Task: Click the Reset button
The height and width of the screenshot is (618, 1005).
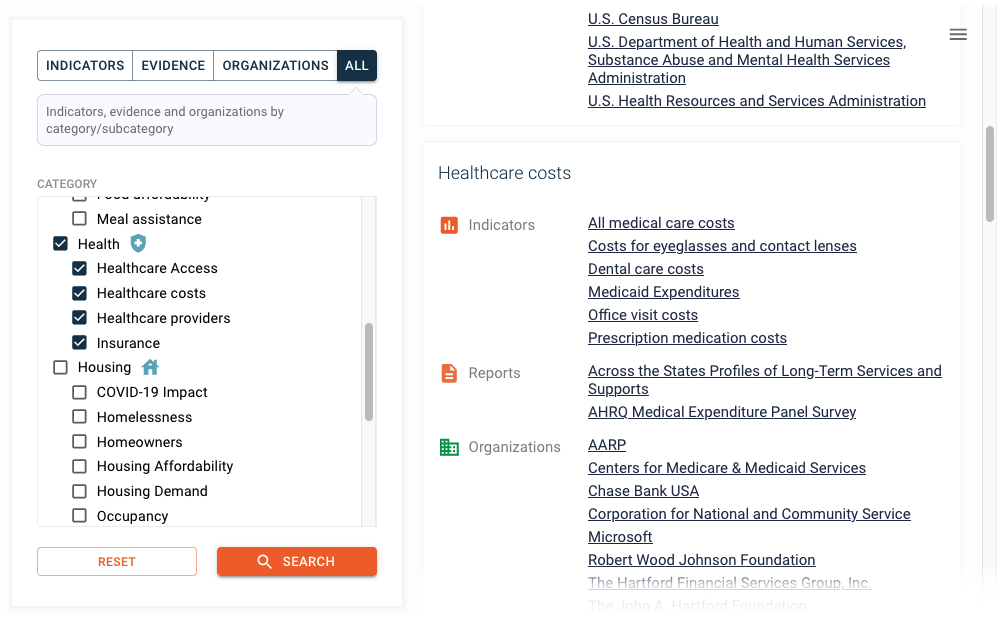Action: 117,562
